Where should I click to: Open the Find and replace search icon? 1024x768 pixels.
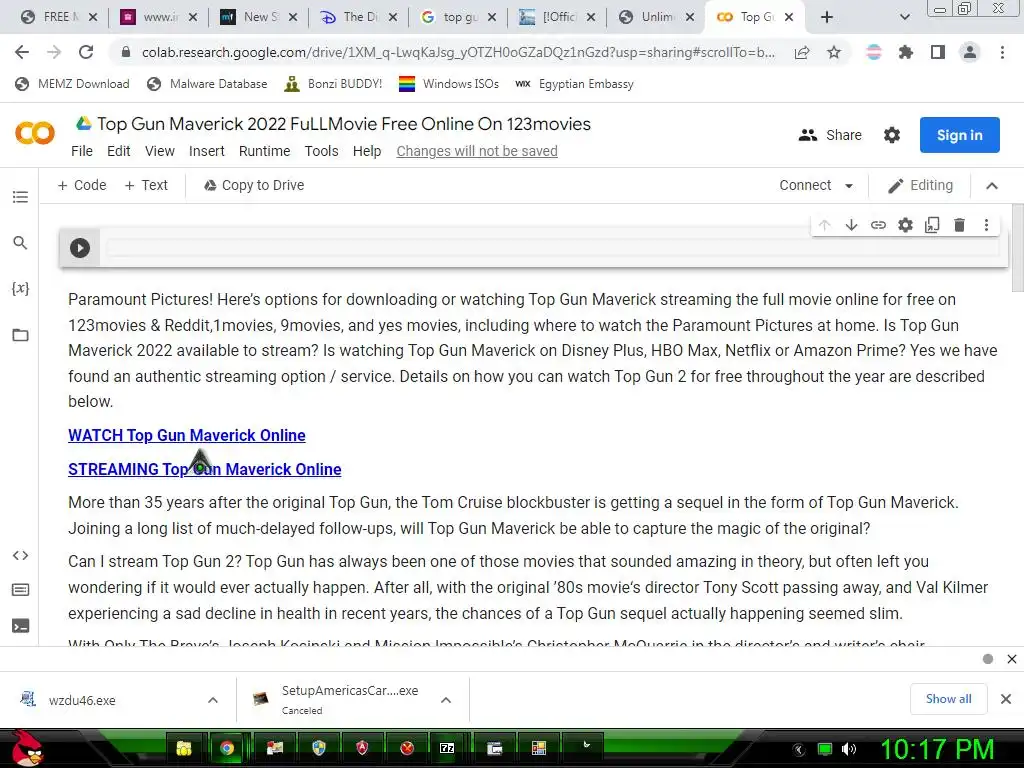(x=20, y=243)
